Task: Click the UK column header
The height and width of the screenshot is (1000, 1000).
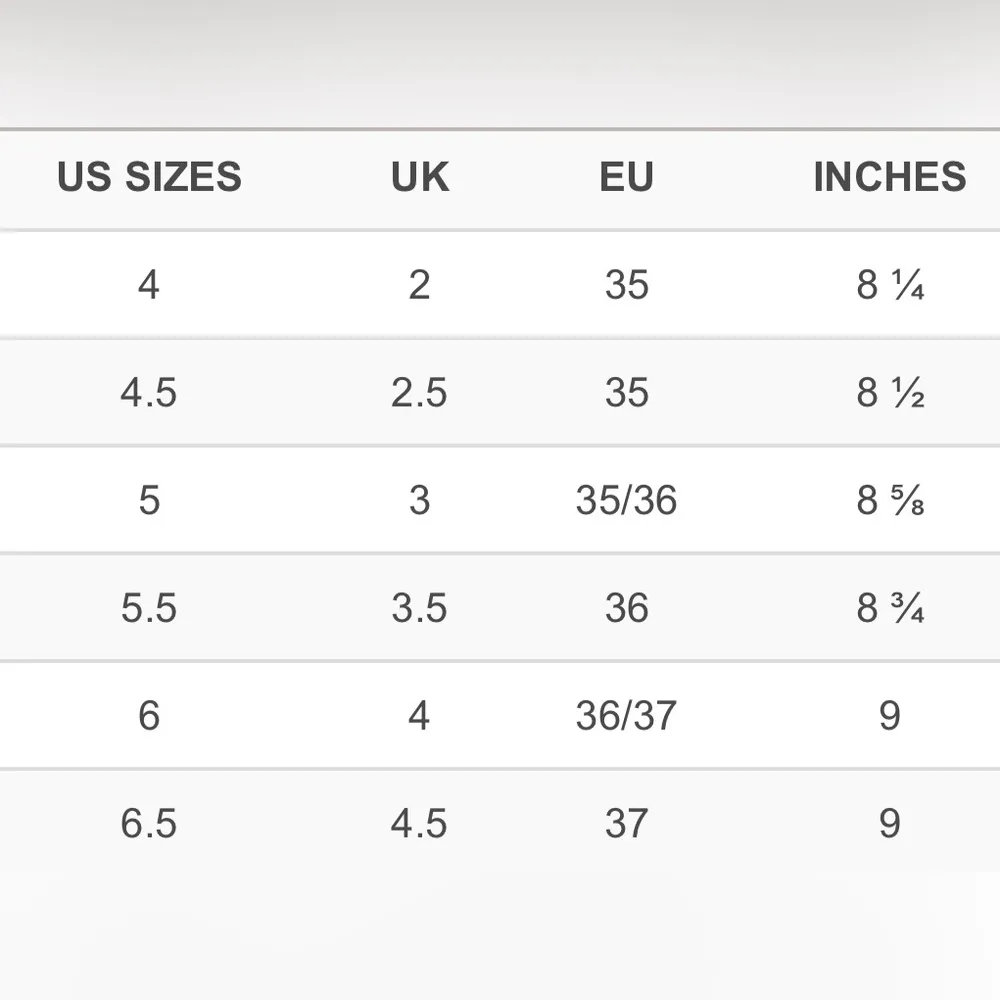Action: point(420,177)
